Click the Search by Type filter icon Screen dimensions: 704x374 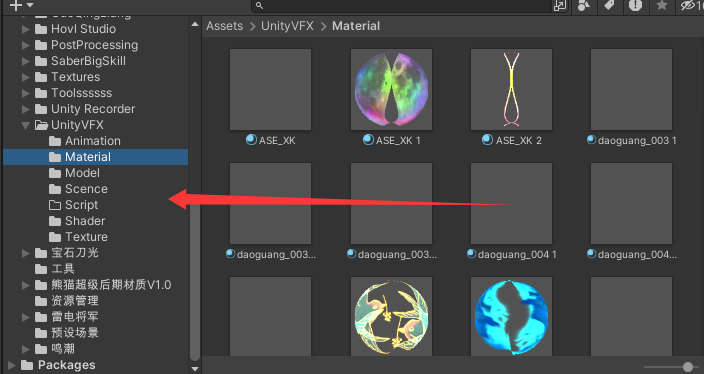tap(584, 6)
